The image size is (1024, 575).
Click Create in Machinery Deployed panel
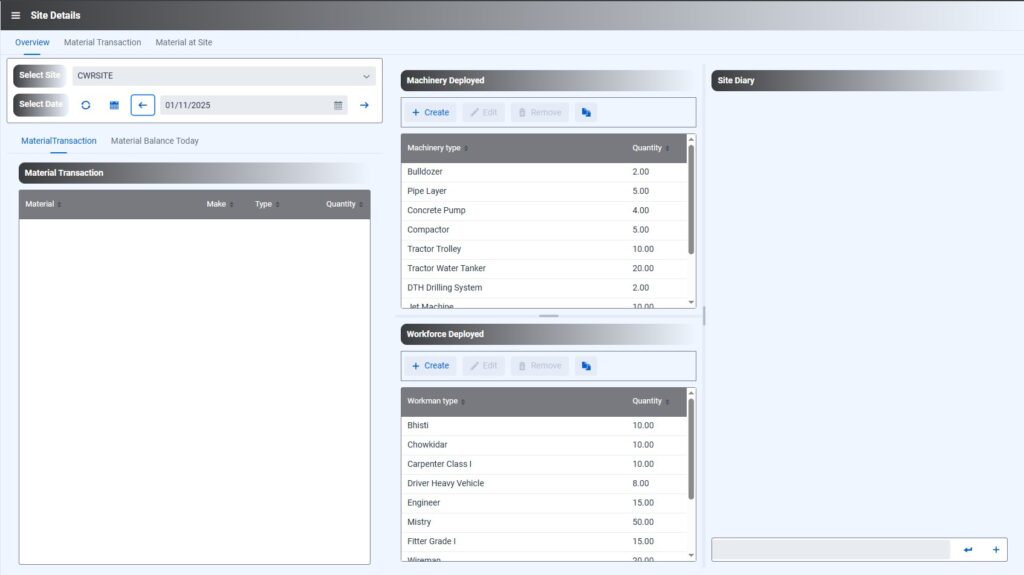coord(430,113)
